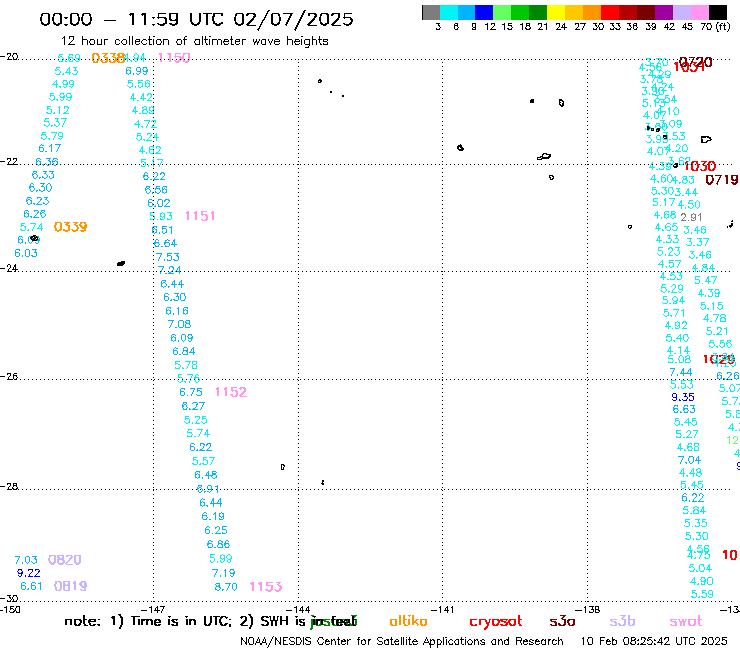Select the 7.08 wave height value
Viewport: 740px width, 650px height.
tap(179, 324)
